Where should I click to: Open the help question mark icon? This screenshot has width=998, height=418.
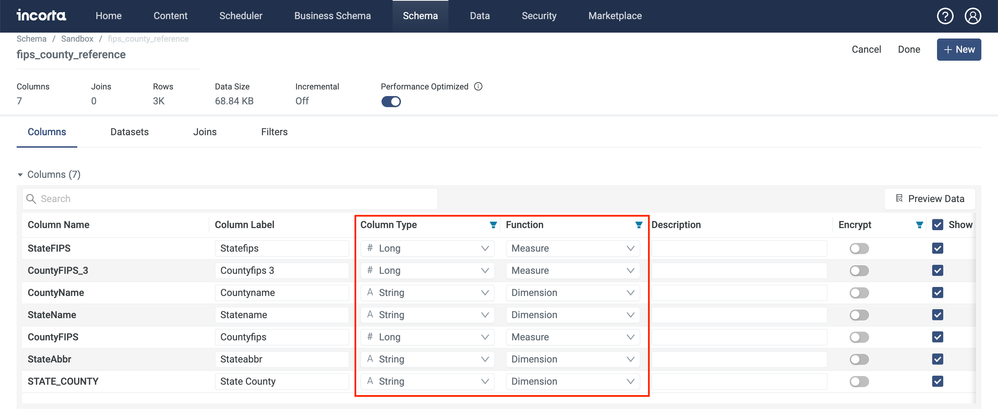point(945,16)
